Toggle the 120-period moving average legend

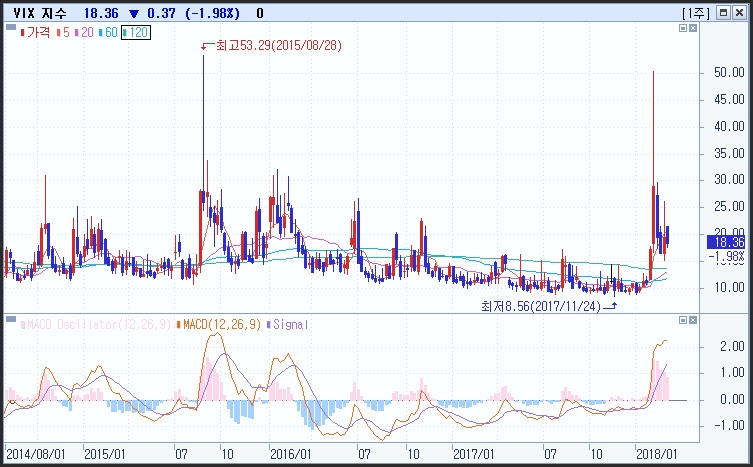tap(136, 33)
